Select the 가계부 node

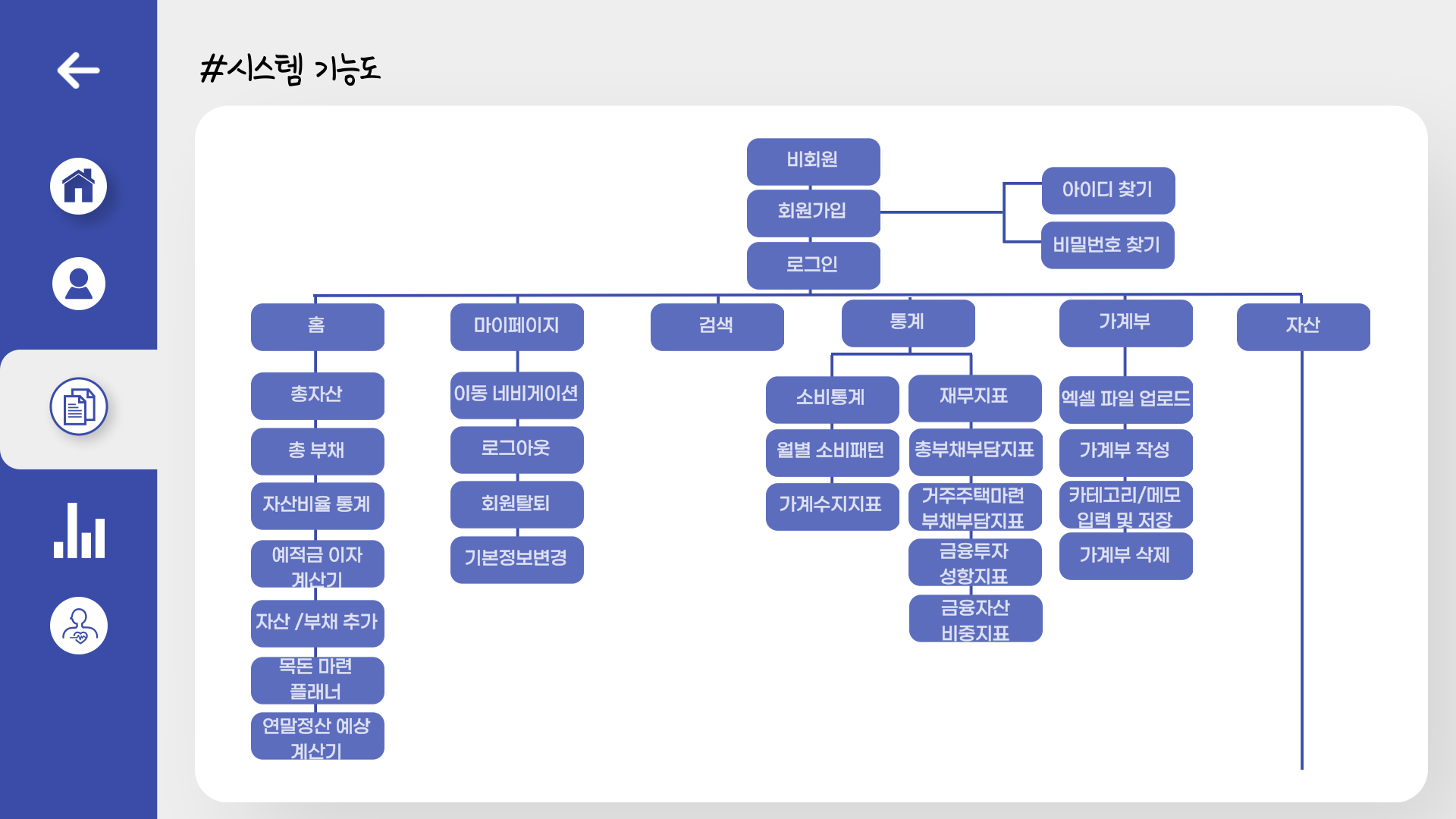pos(1125,322)
